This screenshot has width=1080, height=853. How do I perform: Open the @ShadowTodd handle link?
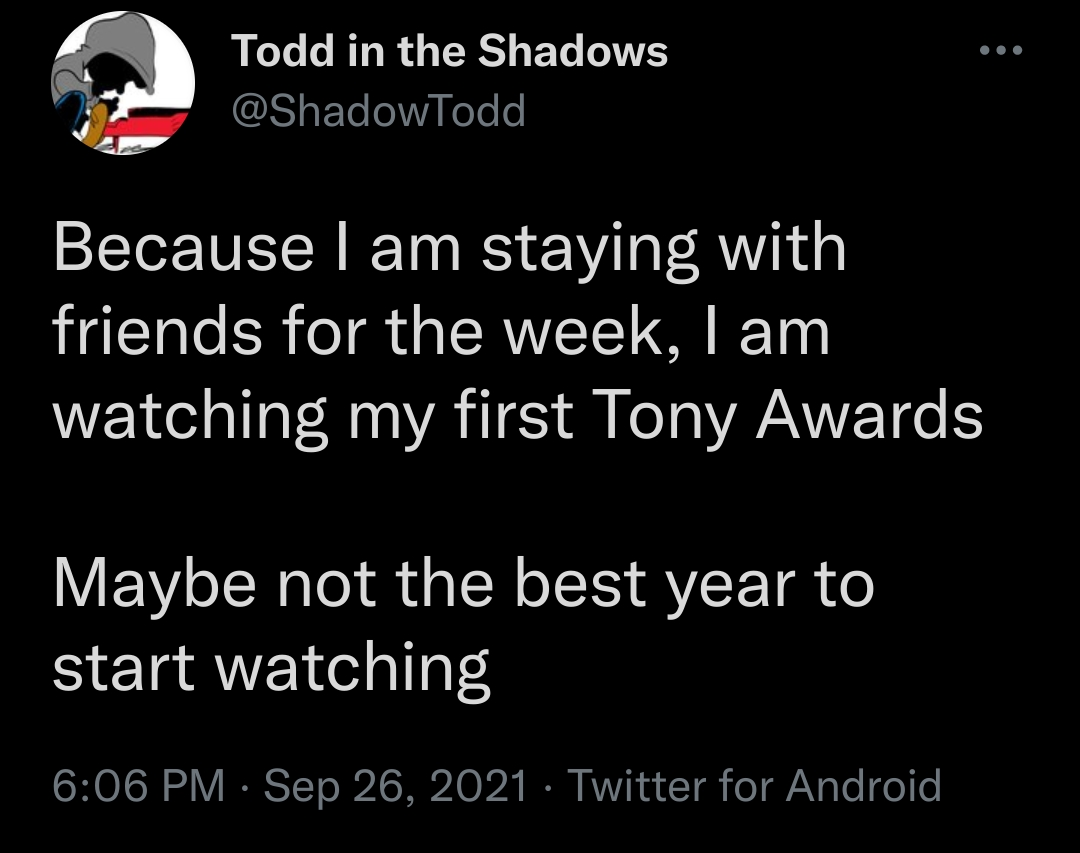379,111
